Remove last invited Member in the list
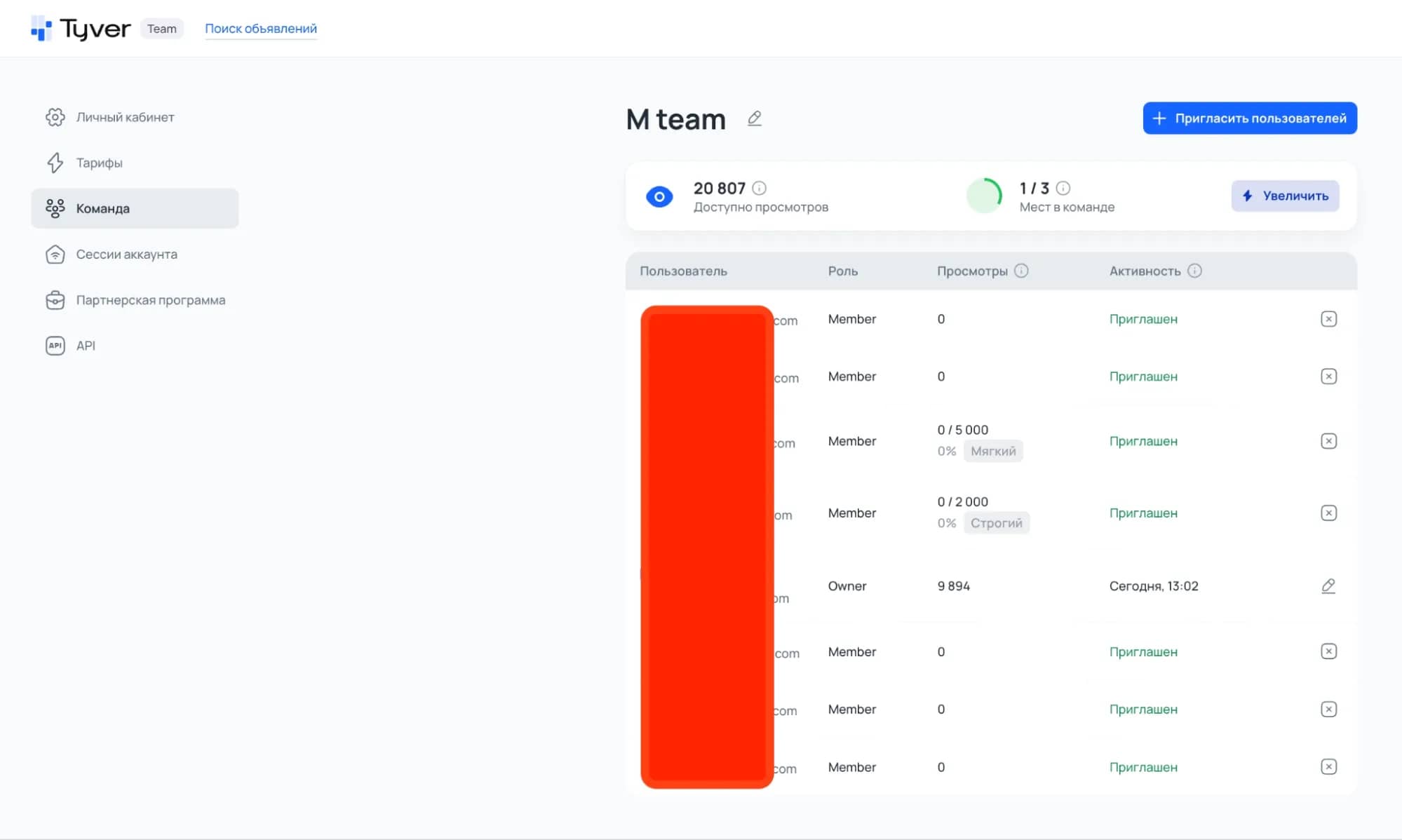 (1328, 767)
